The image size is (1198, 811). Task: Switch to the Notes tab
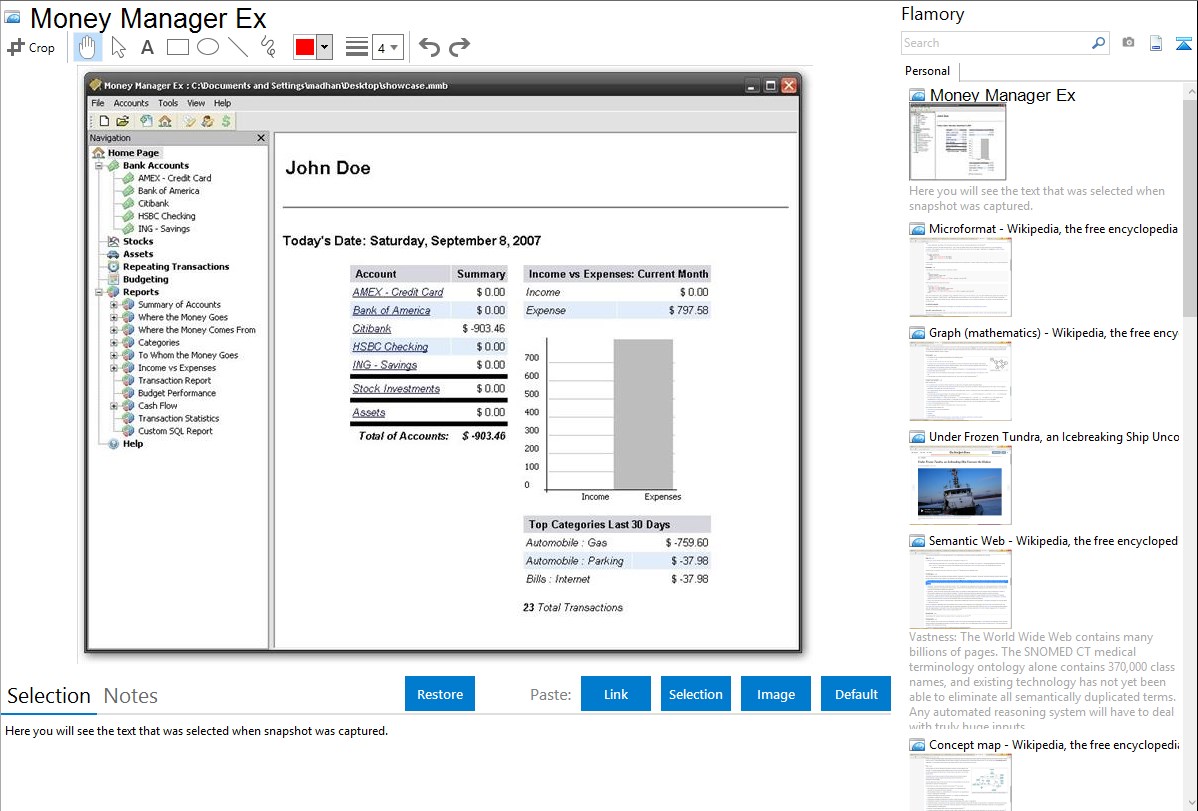[x=131, y=696]
